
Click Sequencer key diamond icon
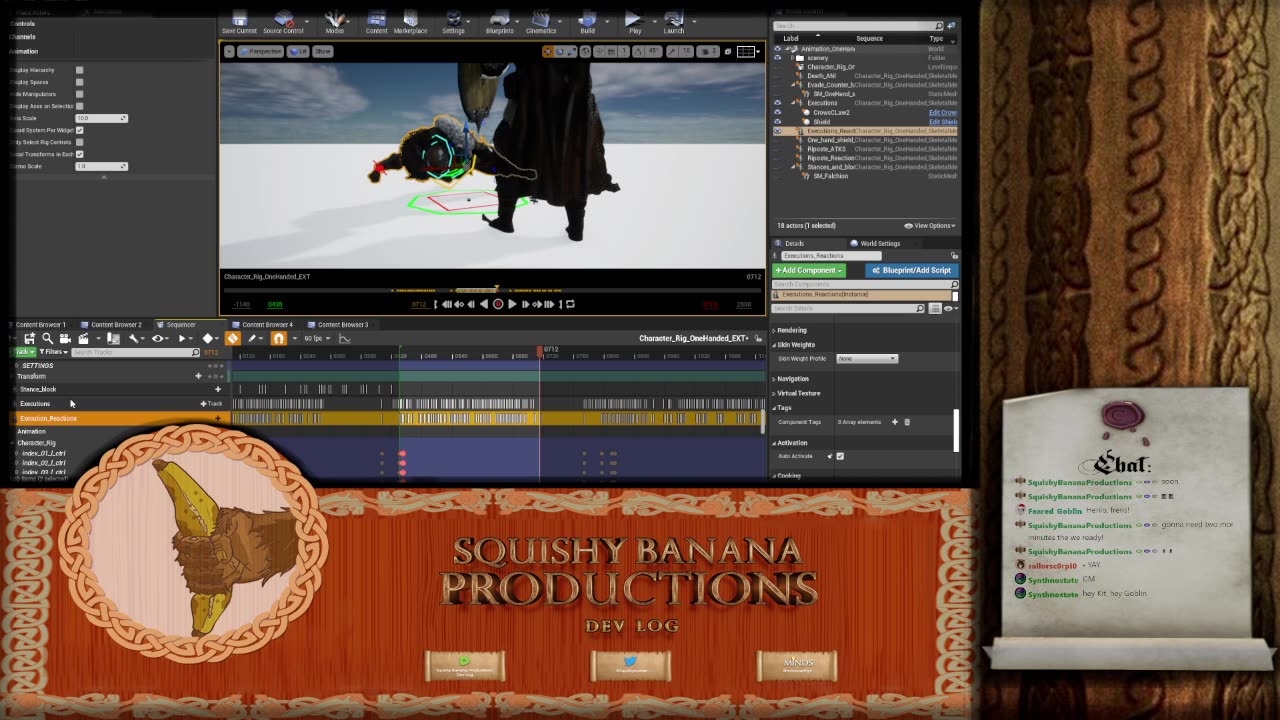[x=208, y=339]
